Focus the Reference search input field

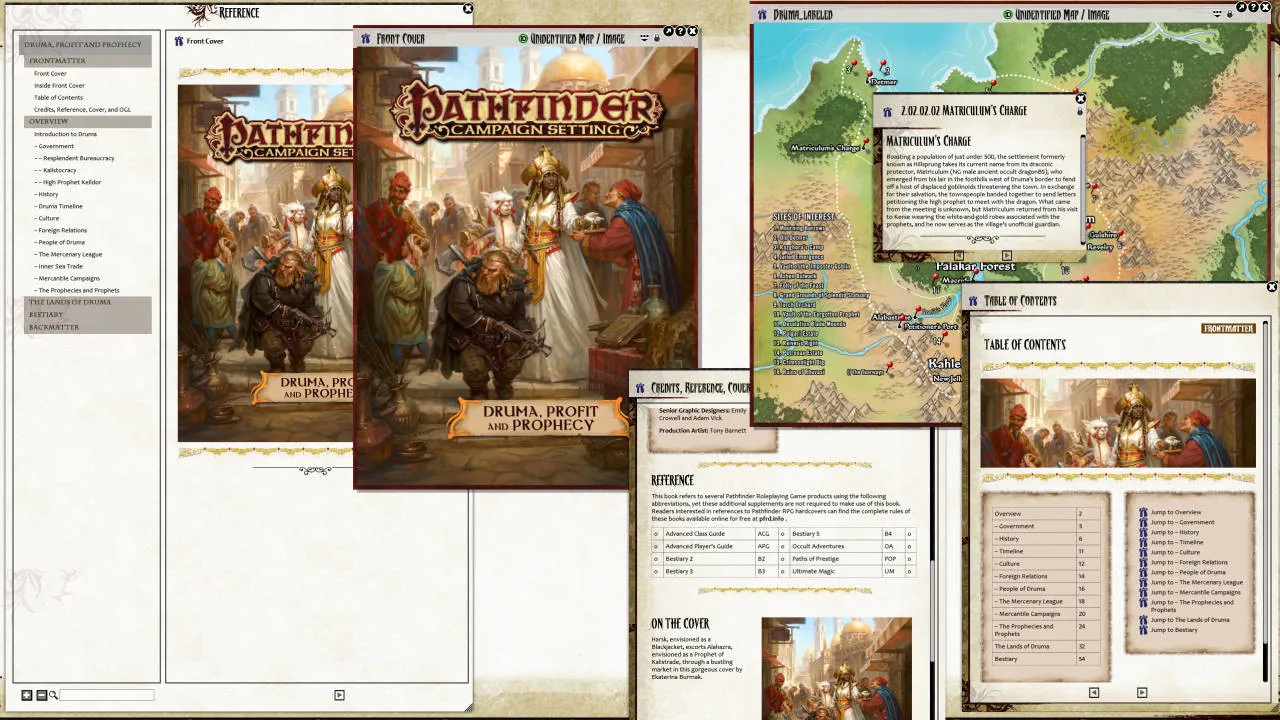(106, 695)
